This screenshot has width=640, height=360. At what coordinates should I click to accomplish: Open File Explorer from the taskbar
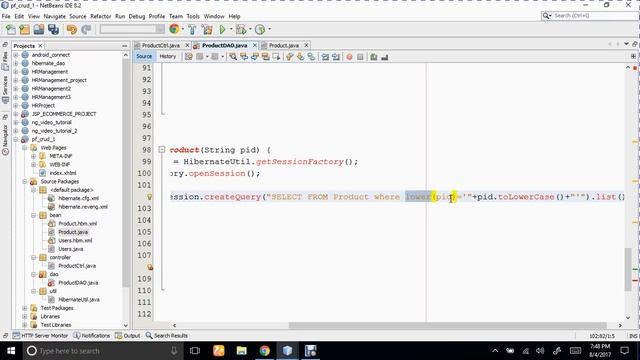(242, 351)
